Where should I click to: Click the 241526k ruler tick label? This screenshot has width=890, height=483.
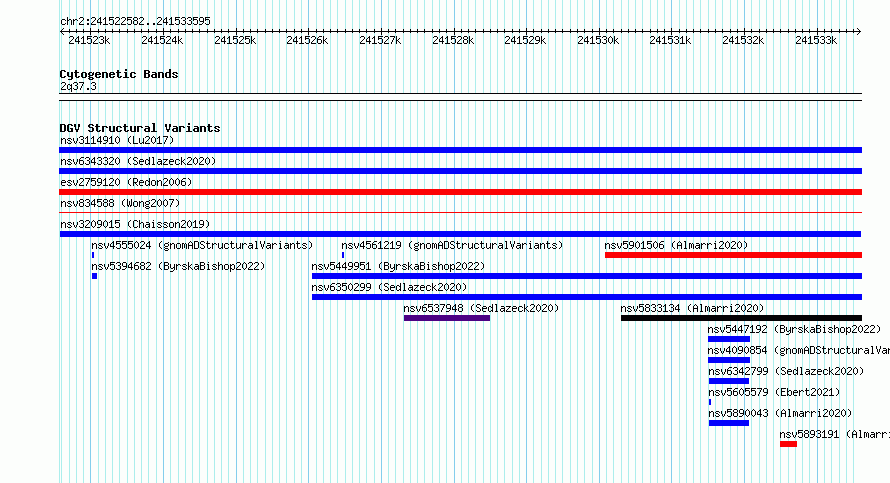coord(307,40)
